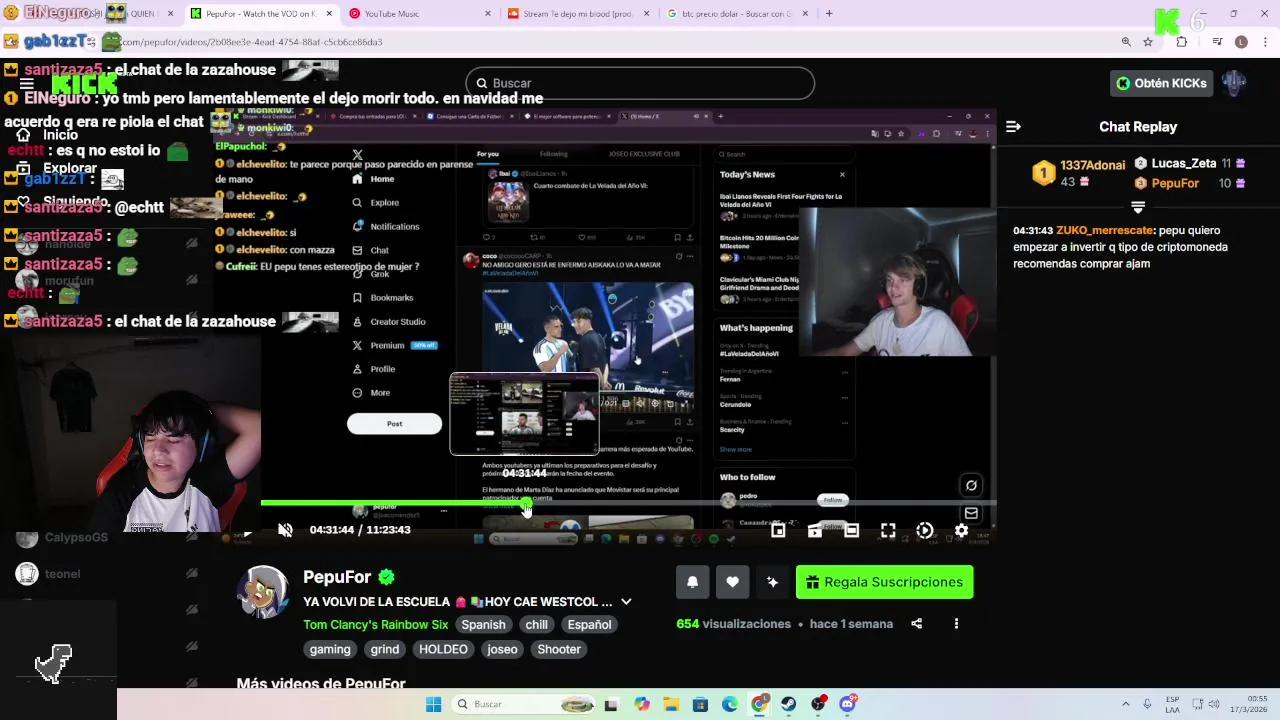Screen dimensions: 1280x720
Task: Open Chrome three-dot menu
Action: tap(1265, 42)
